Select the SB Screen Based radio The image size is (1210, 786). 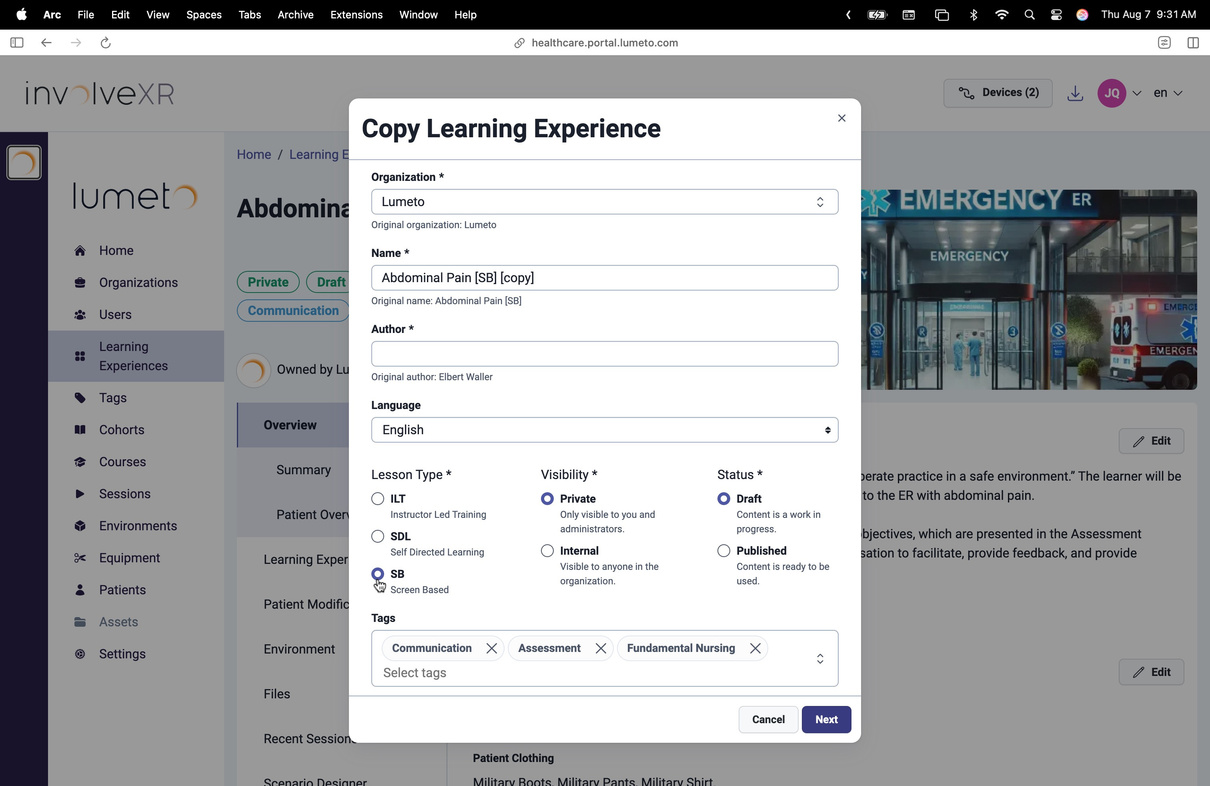(x=378, y=574)
